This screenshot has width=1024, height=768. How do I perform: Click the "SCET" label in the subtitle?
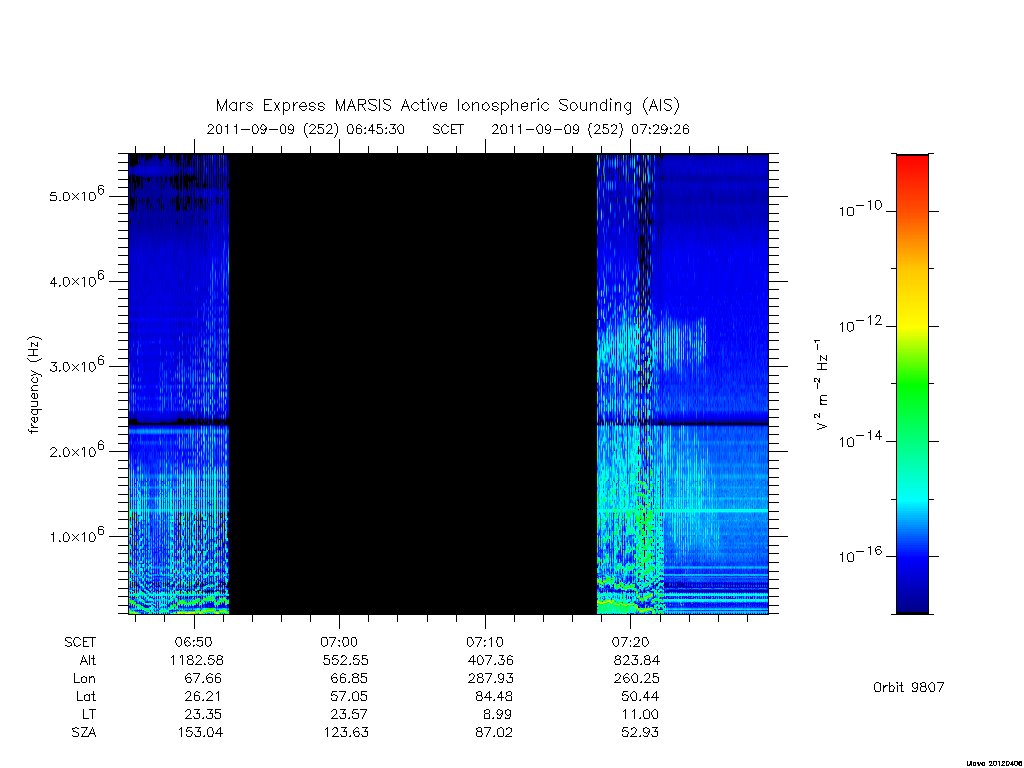click(x=448, y=129)
